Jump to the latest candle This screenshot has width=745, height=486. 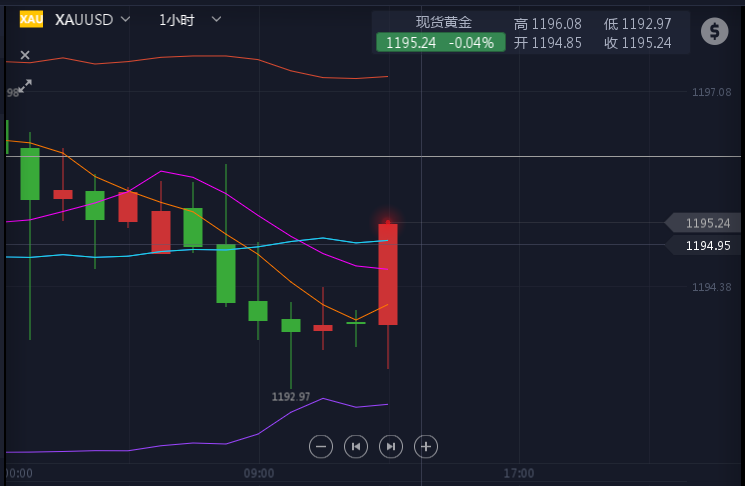coord(391,447)
